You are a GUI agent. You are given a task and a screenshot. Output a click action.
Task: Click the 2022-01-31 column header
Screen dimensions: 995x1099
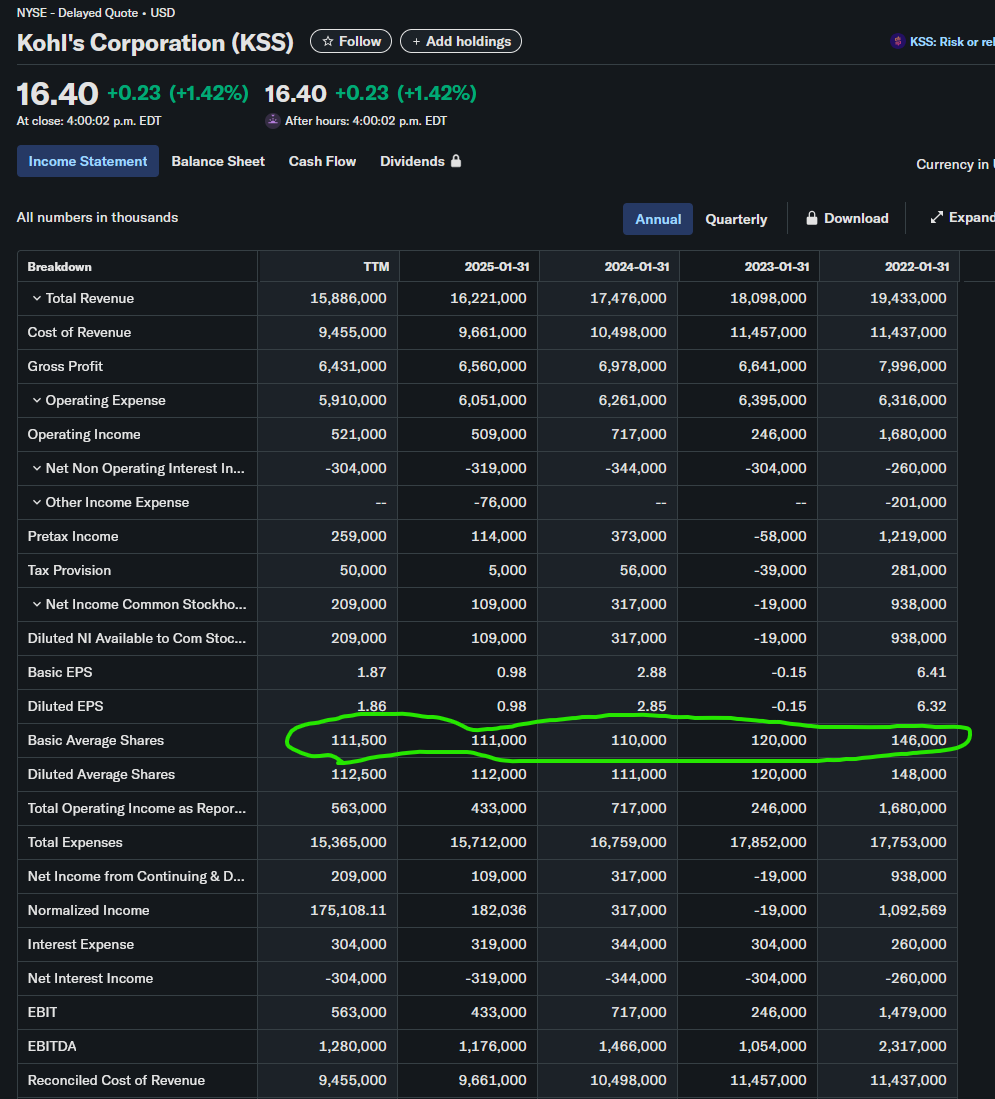pos(917,267)
